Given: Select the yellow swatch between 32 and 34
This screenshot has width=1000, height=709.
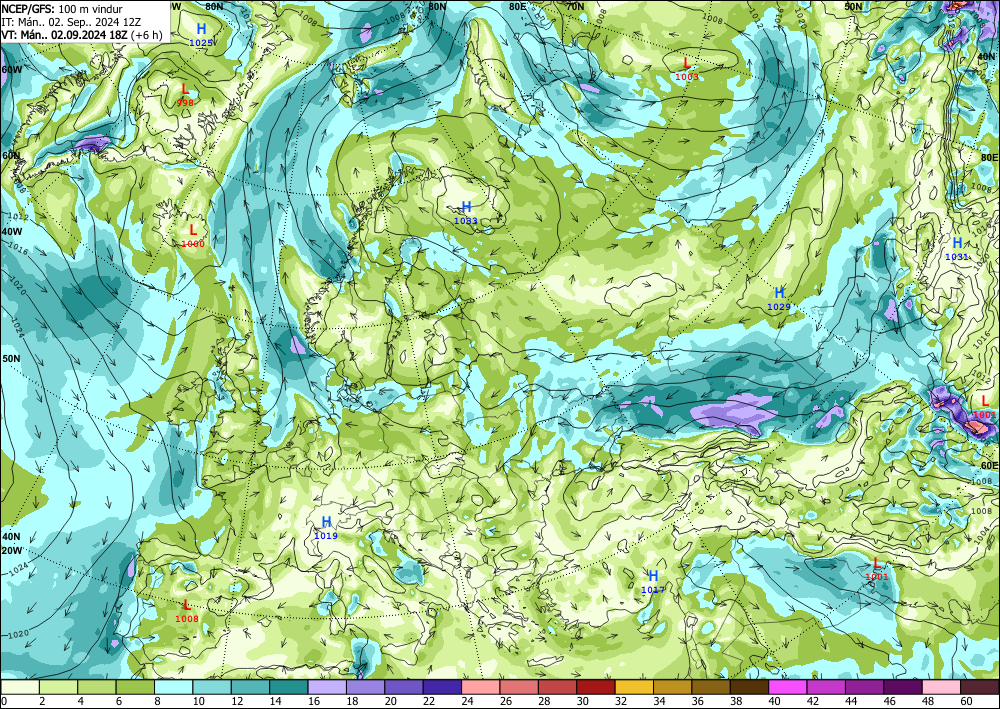Looking at the screenshot, I should tap(635, 687).
